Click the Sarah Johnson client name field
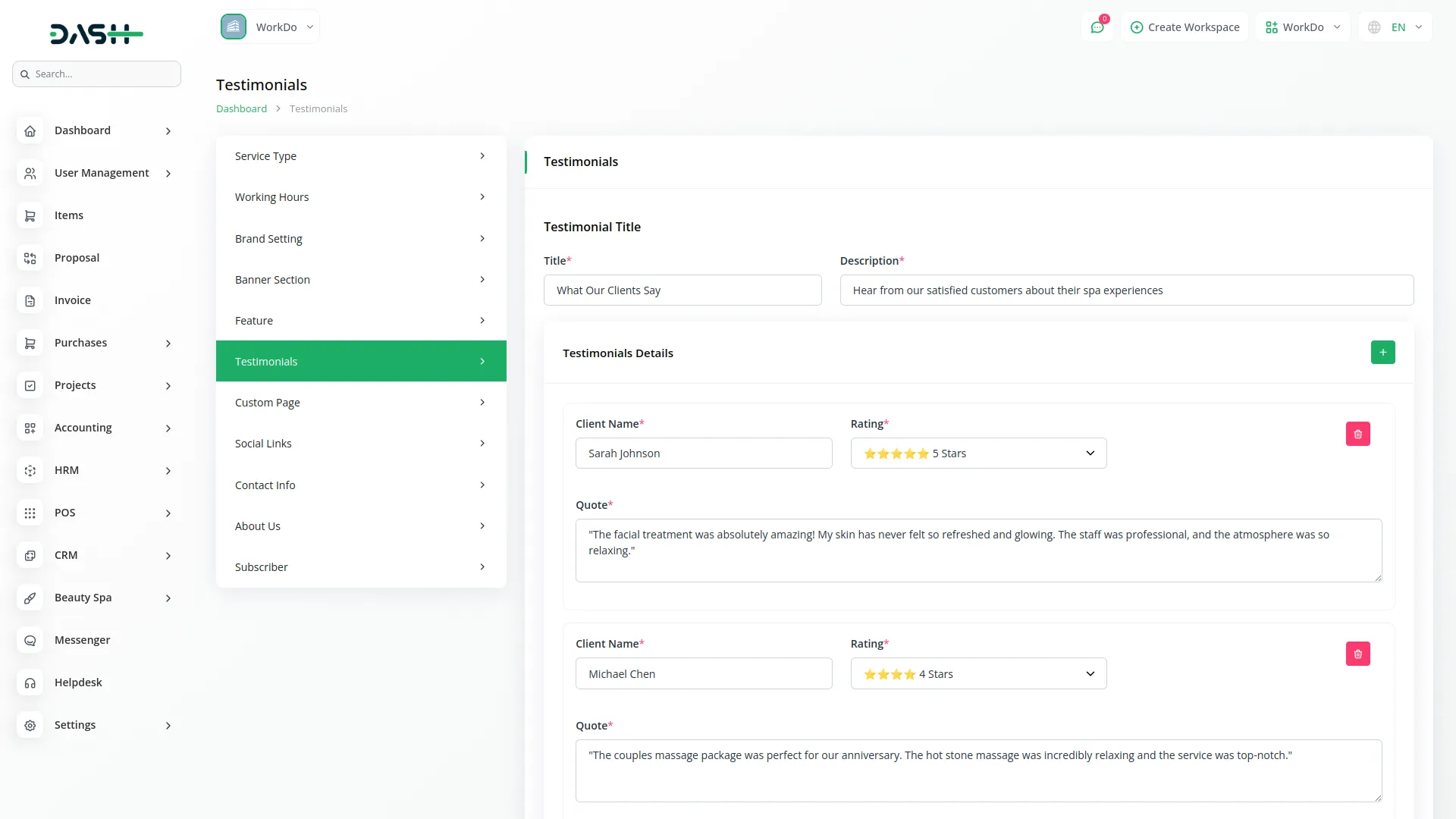This screenshot has width=1456, height=819. coord(703,453)
